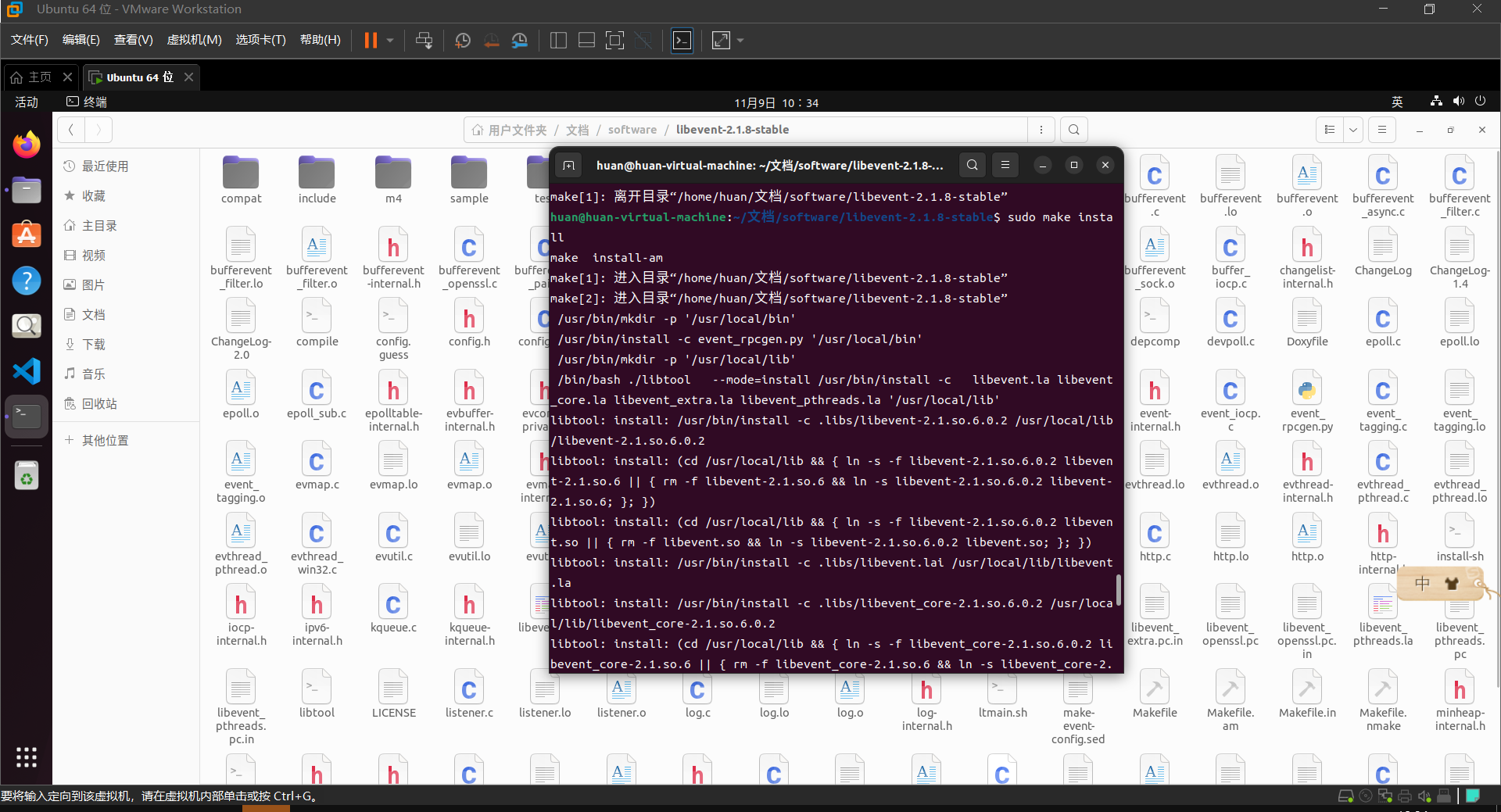Toggle the VM console view mode
Viewport: 1501px width, 812px height.
point(682,40)
